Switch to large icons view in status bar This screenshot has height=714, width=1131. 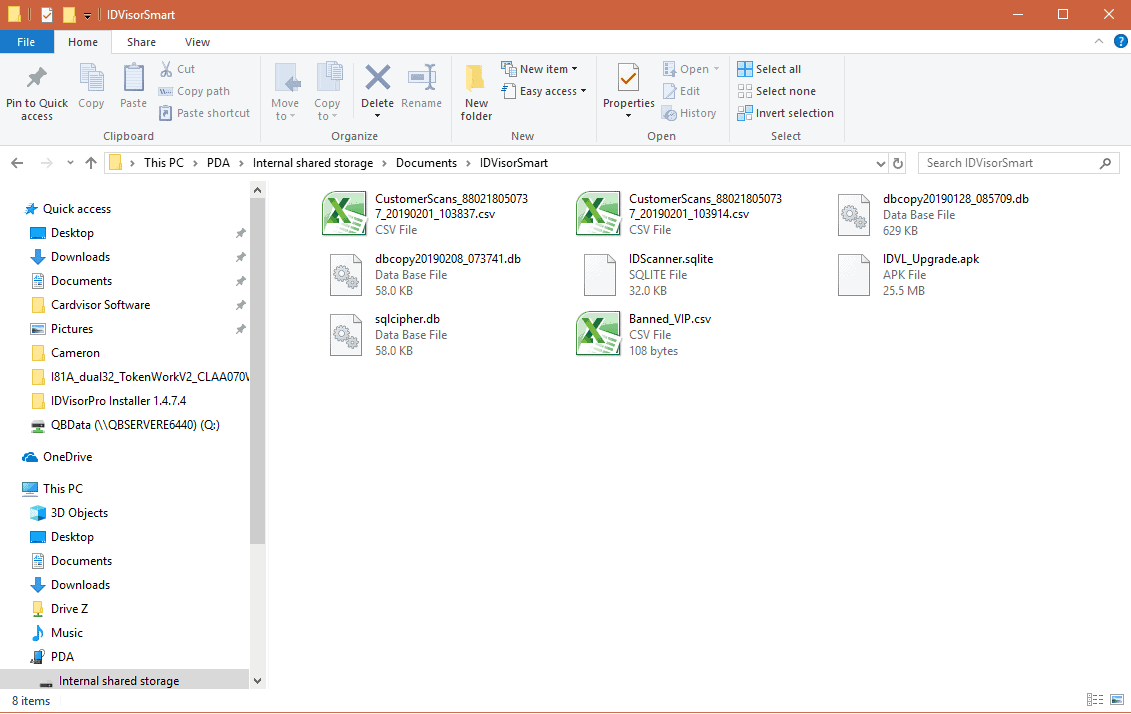tap(1115, 701)
